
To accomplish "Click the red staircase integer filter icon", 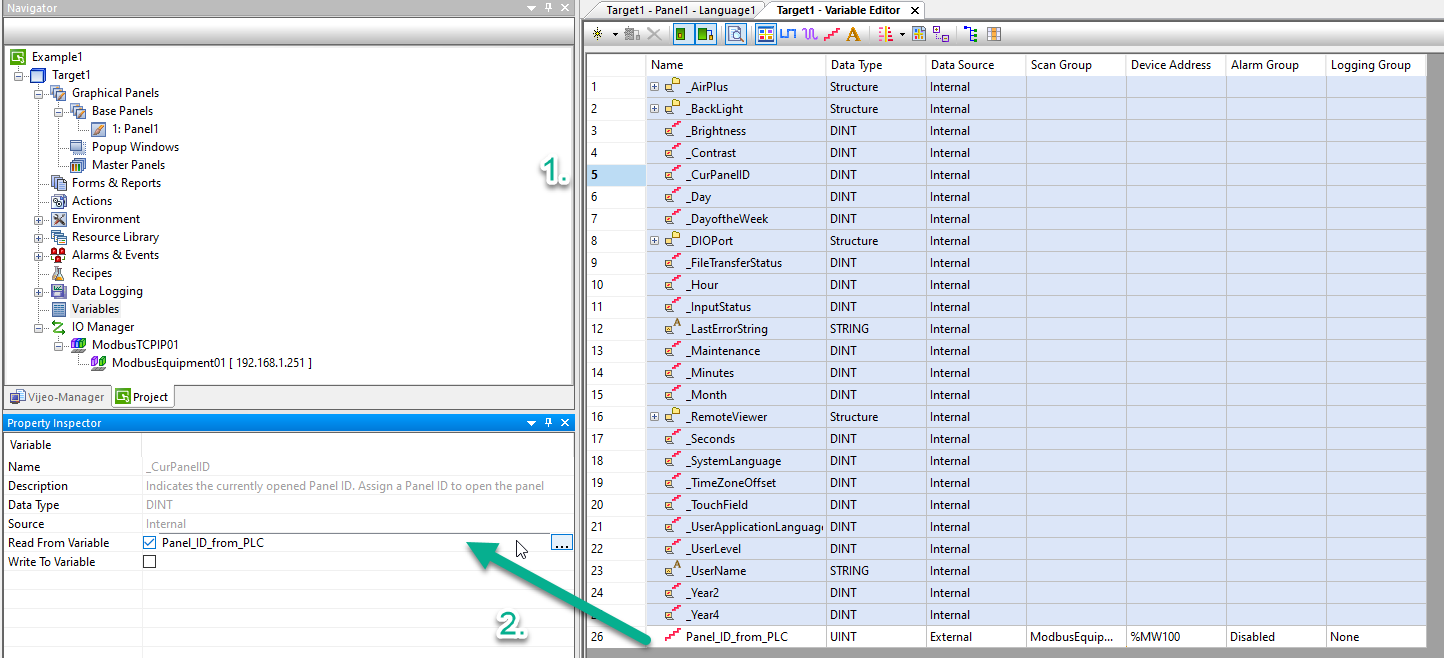I will pyautogui.click(x=832, y=34).
